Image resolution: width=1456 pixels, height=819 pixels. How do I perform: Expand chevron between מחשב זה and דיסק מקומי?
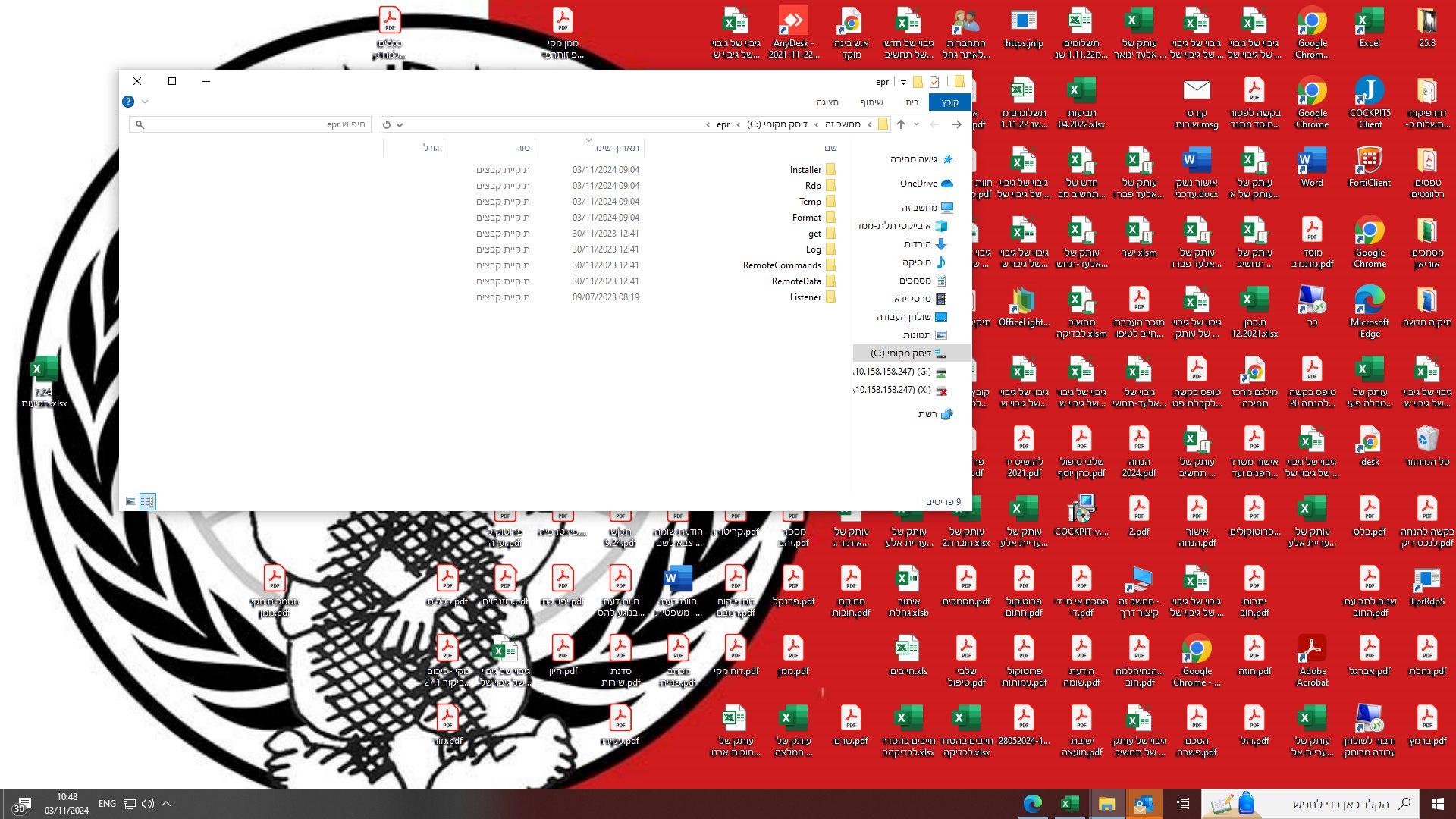point(816,124)
